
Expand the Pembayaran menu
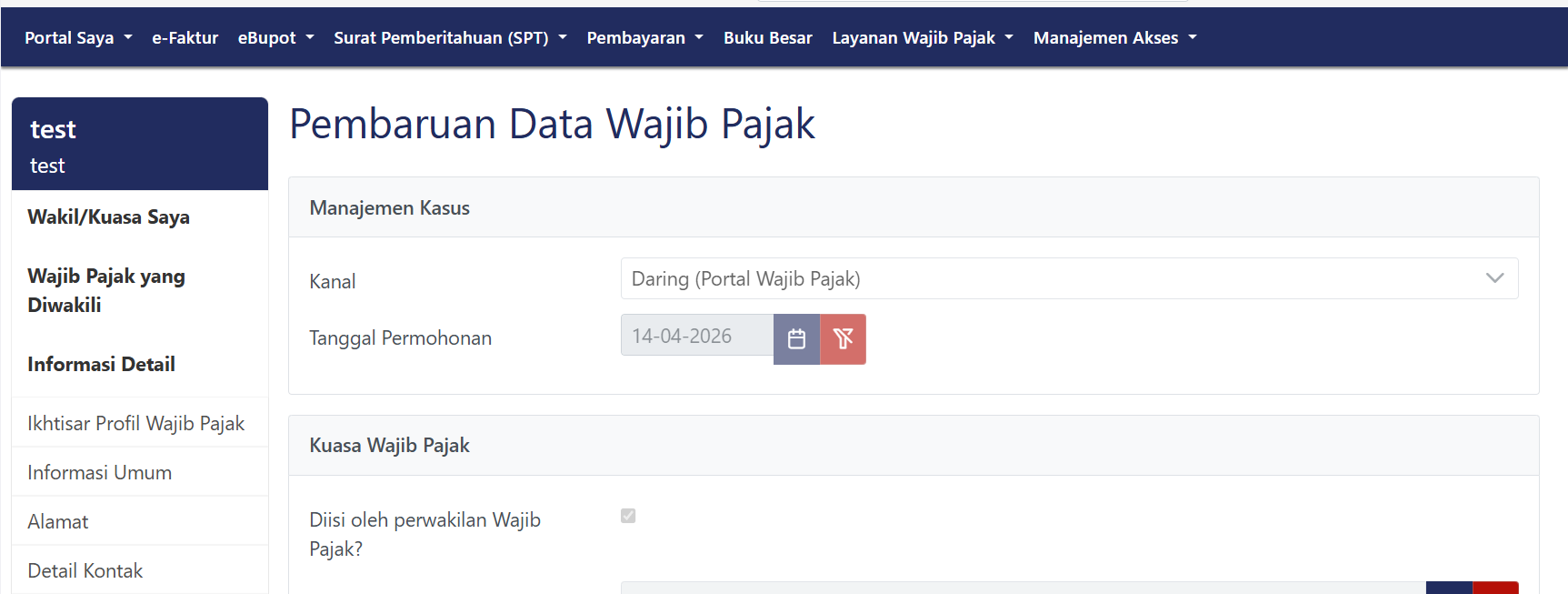[x=644, y=38]
